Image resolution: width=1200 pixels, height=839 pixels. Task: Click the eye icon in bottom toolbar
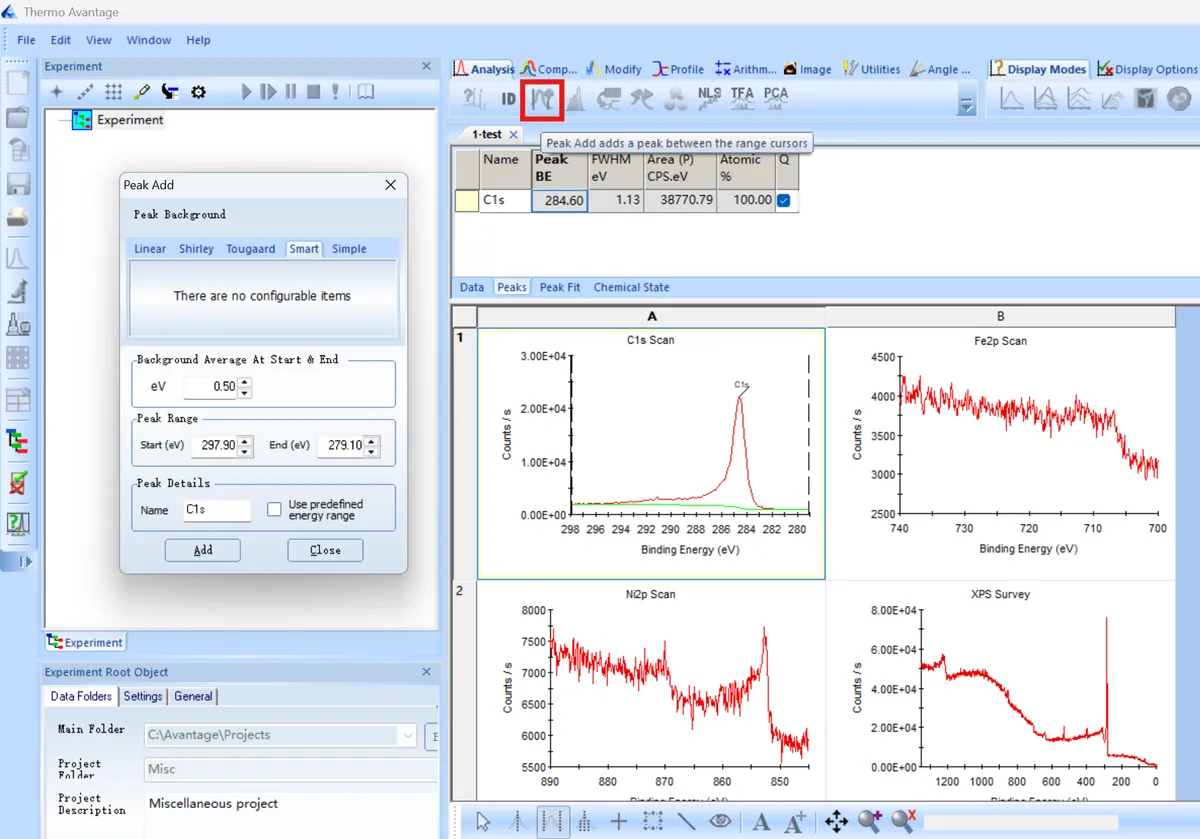click(x=720, y=822)
